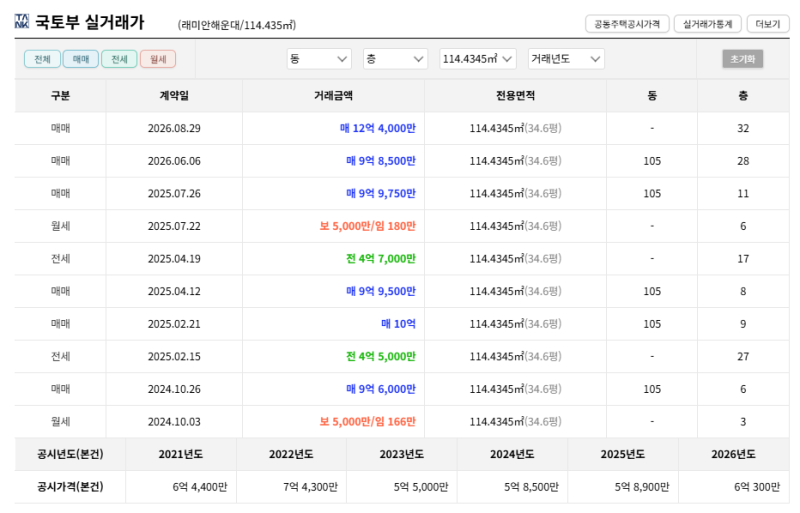The width and height of the screenshot is (800, 513).
Task: Click contract date 2026.06.06
Action: click(x=174, y=161)
